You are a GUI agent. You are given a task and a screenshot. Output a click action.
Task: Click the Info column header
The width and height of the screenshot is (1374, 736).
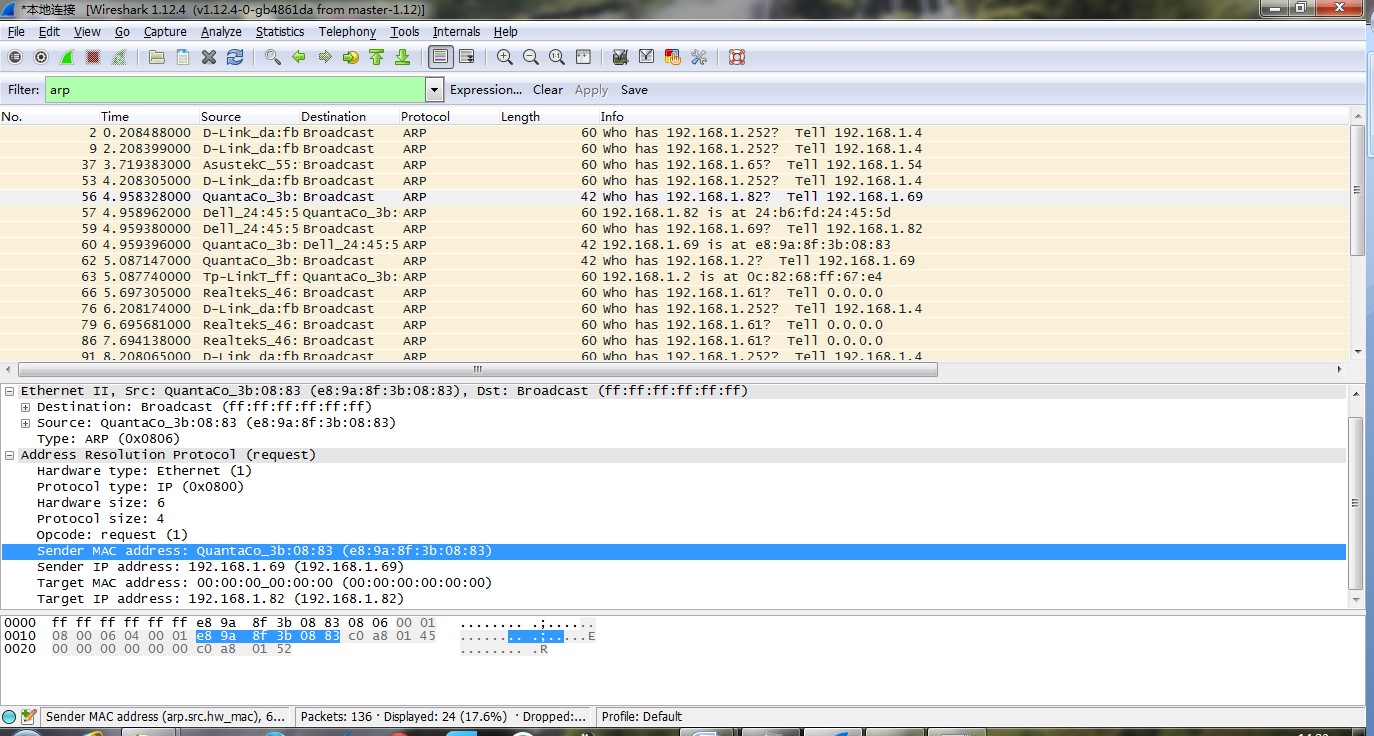pyautogui.click(x=972, y=116)
